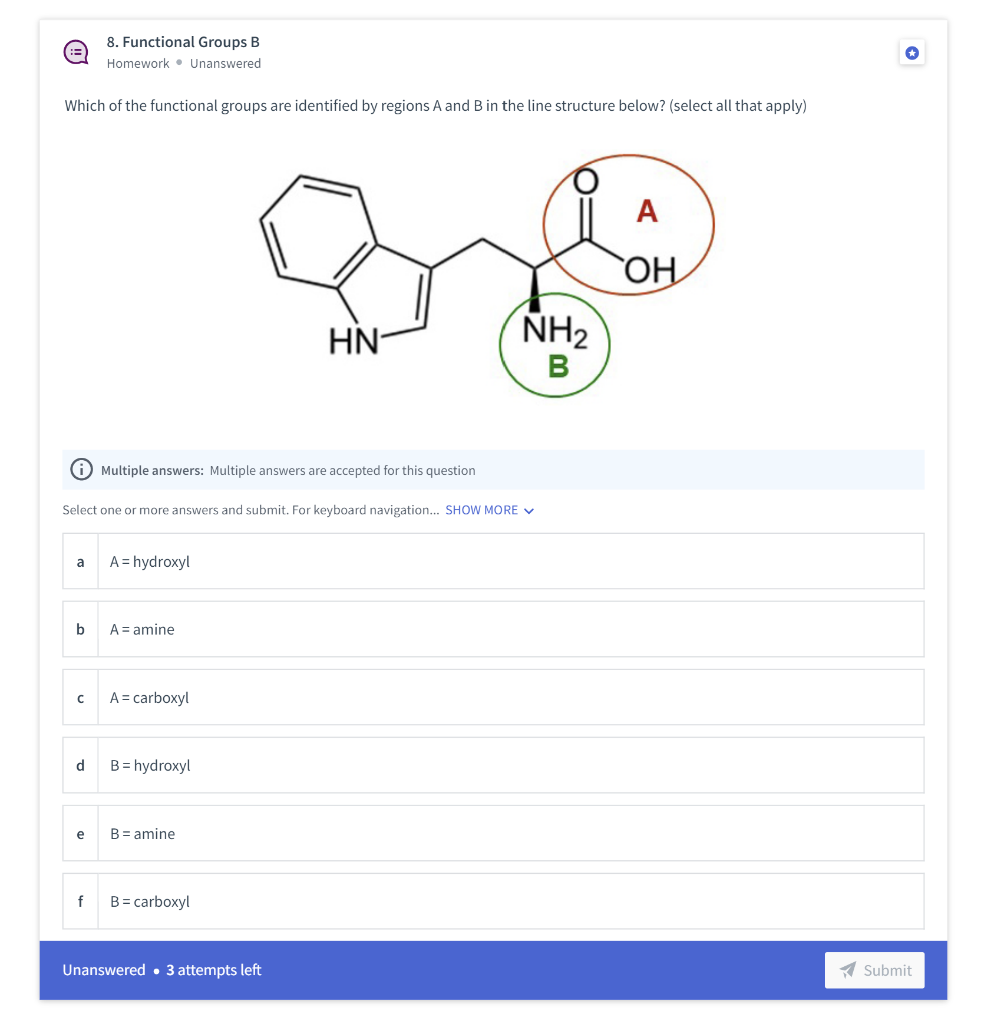This screenshot has width=1004, height=1024.
Task: Click the letter 'a' option label
Action: 80,562
